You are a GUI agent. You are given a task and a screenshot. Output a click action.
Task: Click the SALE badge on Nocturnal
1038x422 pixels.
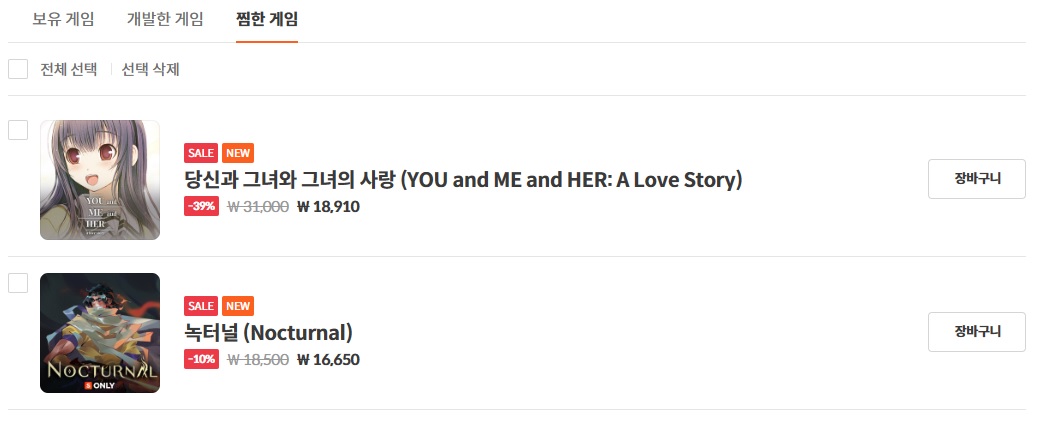201,306
